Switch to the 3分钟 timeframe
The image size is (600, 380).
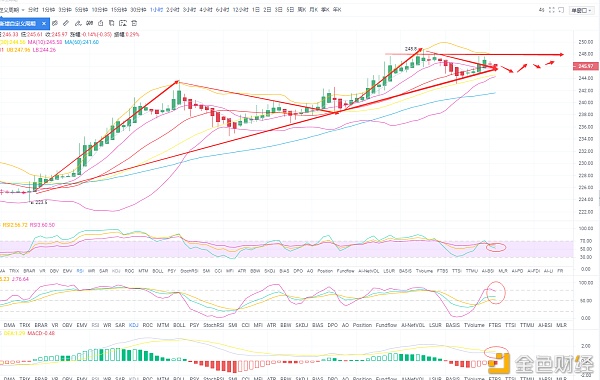click(x=65, y=10)
